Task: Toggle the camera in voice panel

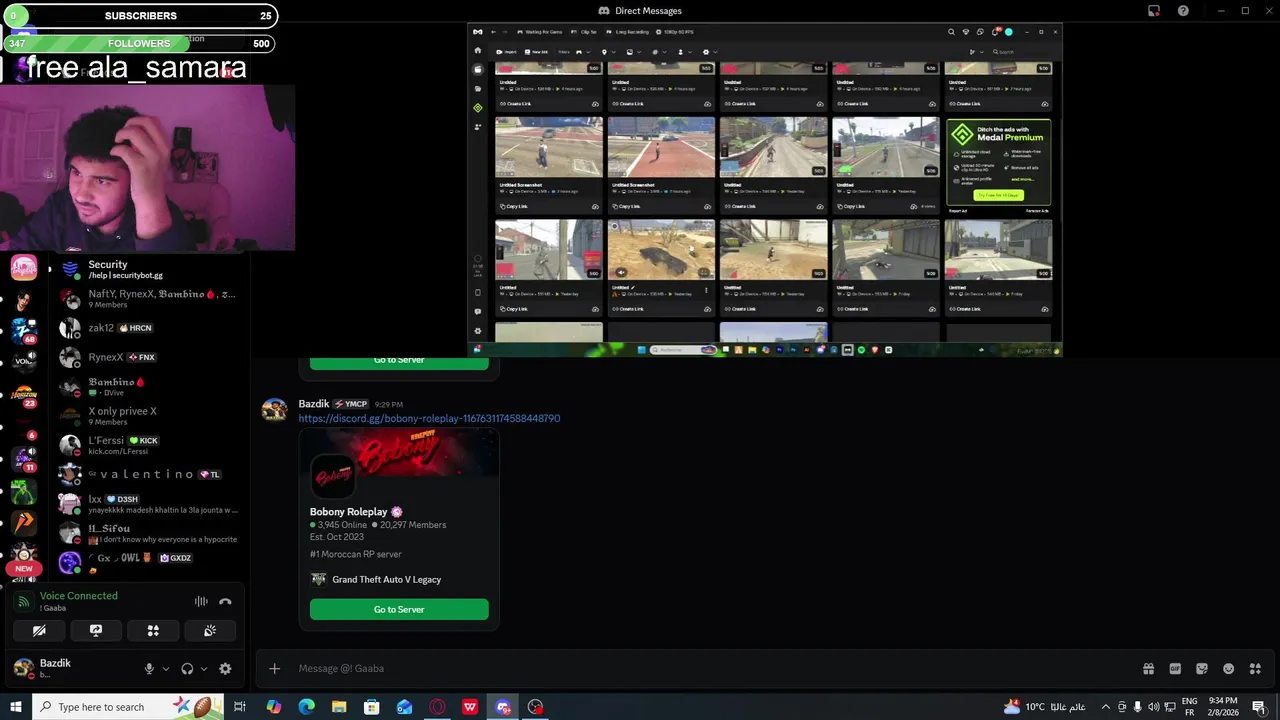Action: click(x=39, y=631)
